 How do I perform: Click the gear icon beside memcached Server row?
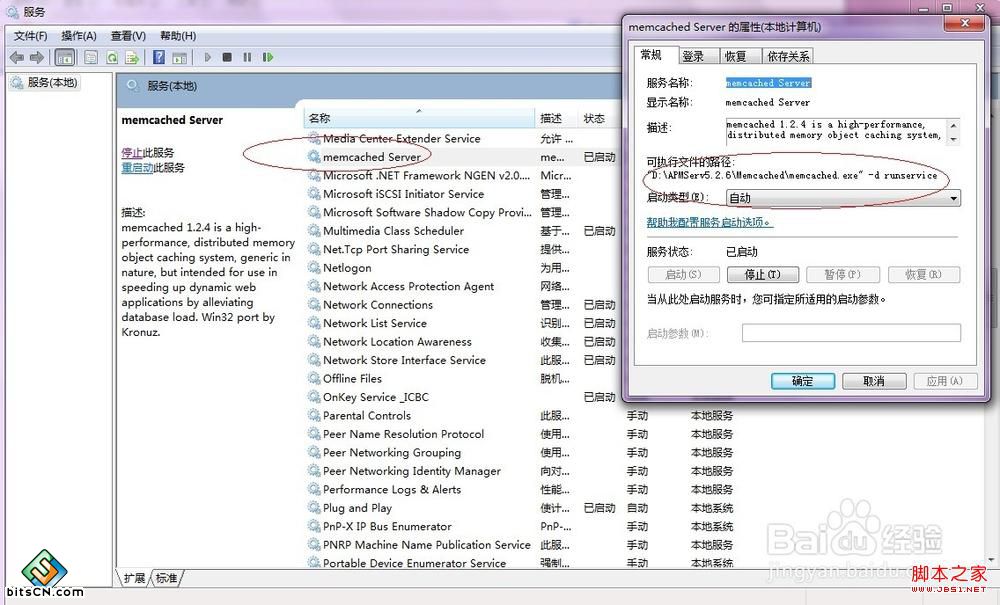314,157
